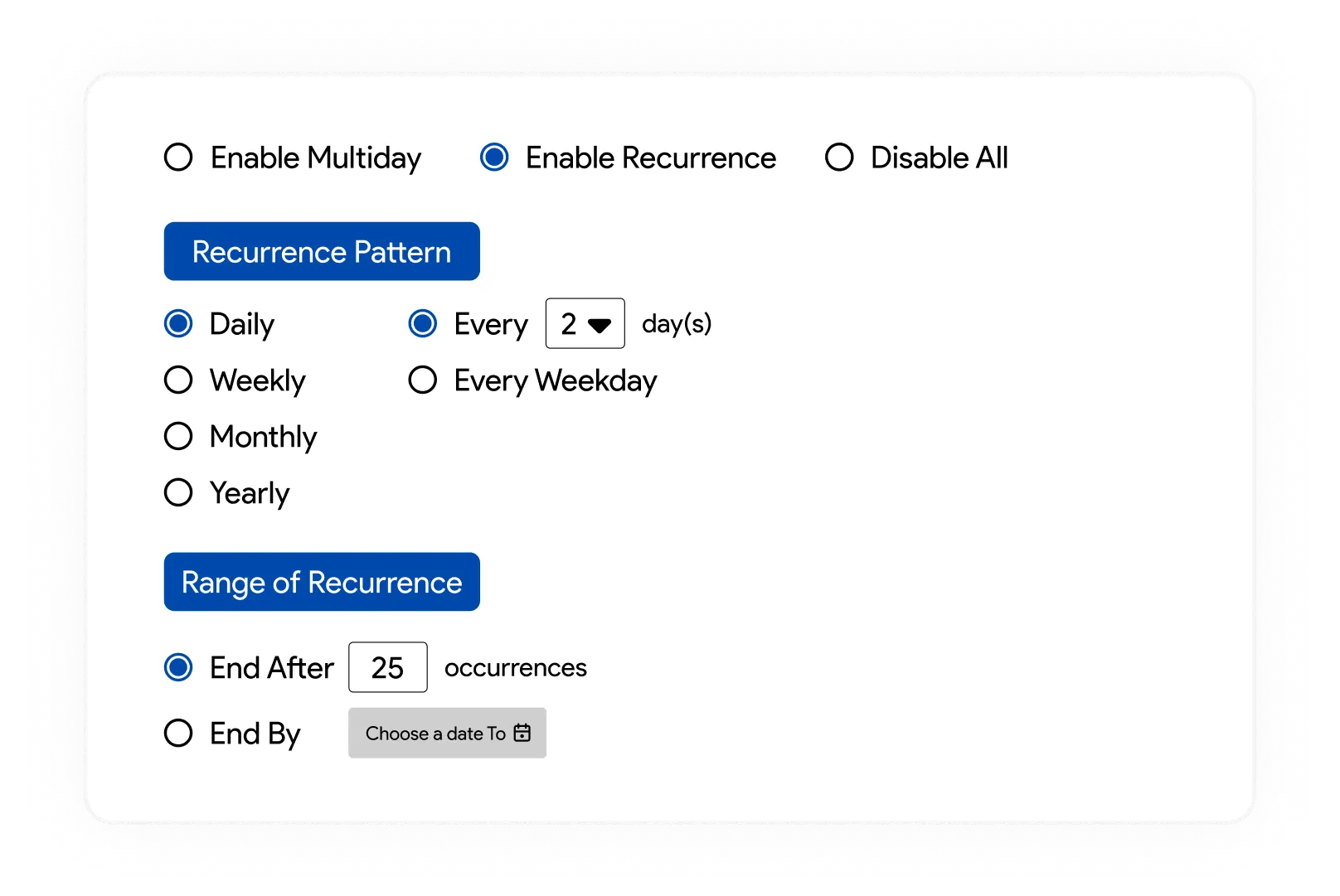The image size is (1340, 896).
Task: Choose the Disable All radio button
Action: (839, 157)
